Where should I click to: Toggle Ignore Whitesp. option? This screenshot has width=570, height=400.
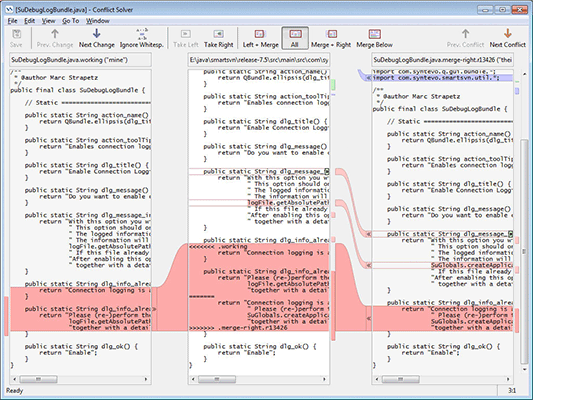point(141,38)
